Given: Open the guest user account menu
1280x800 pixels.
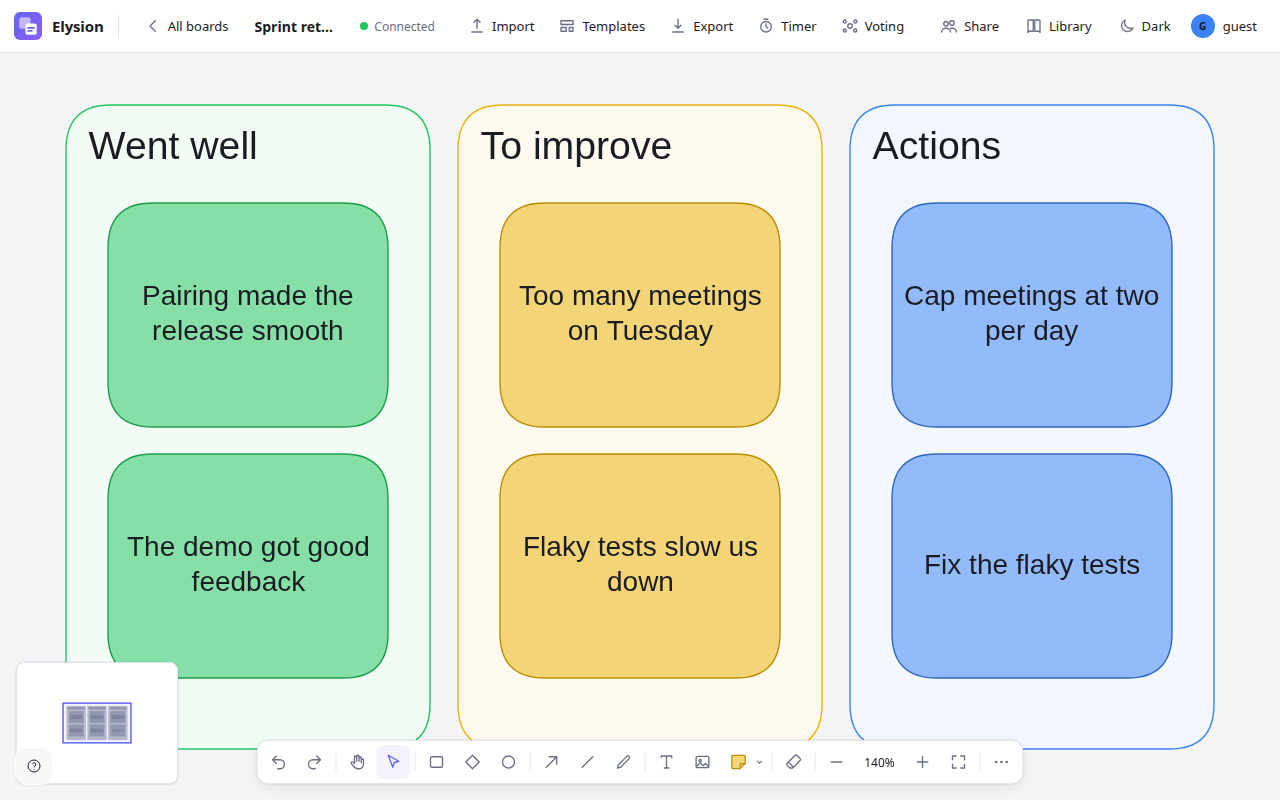Looking at the screenshot, I should pyautogui.click(x=1224, y=26).
